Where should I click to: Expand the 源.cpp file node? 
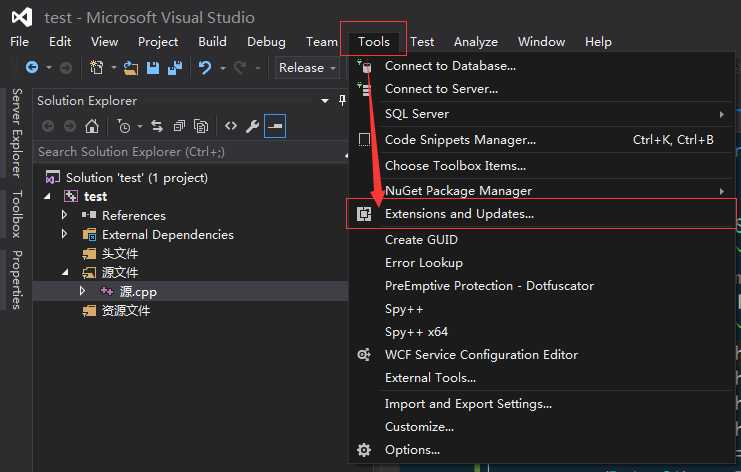[82, 291]
